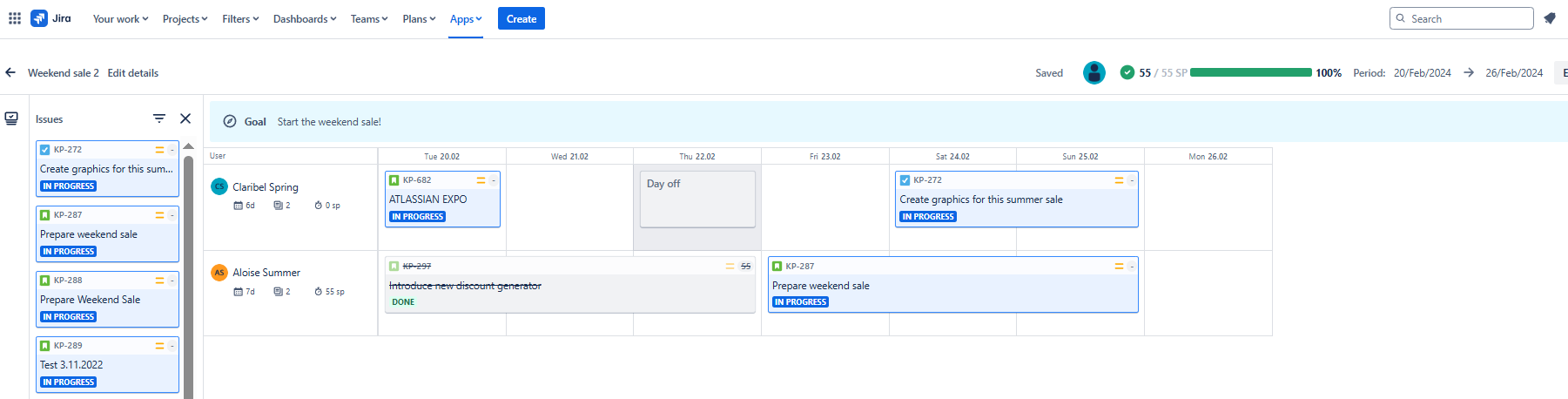
Task: Open the KP-682 ATLASSIAN EXPO card
Action: (x=442, y=199)
